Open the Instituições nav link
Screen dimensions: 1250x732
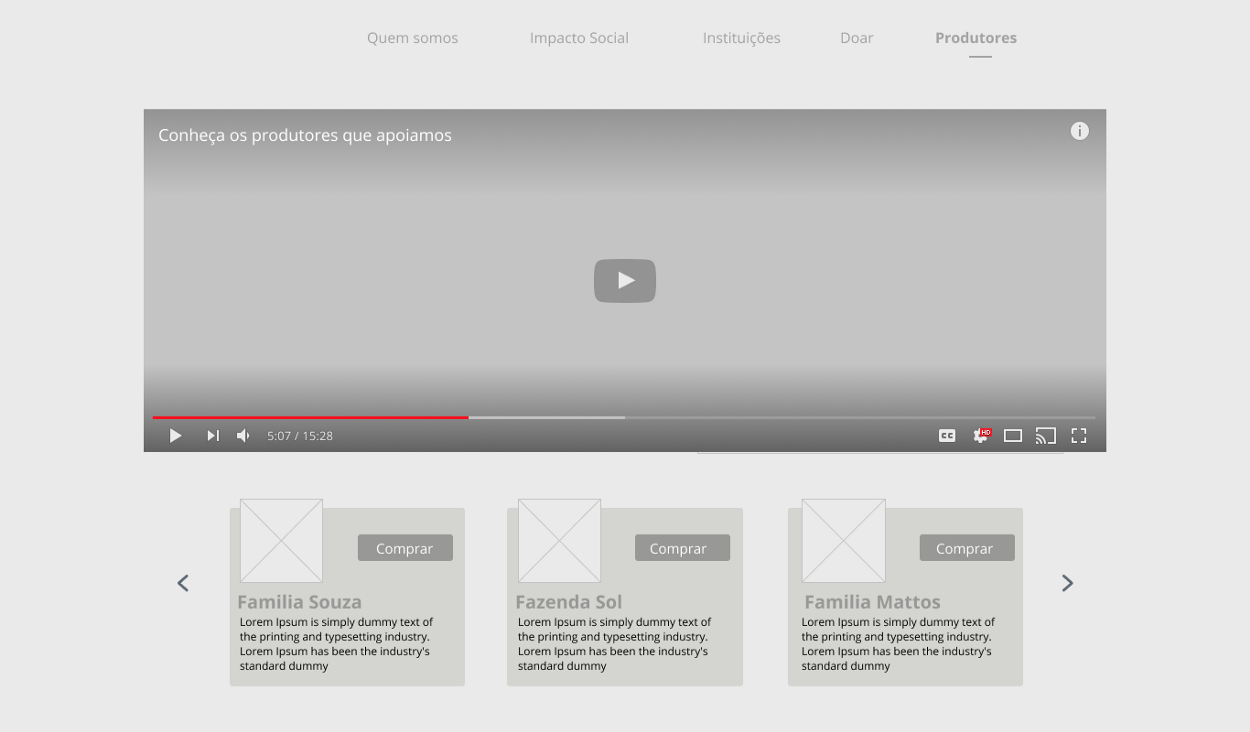741,38
